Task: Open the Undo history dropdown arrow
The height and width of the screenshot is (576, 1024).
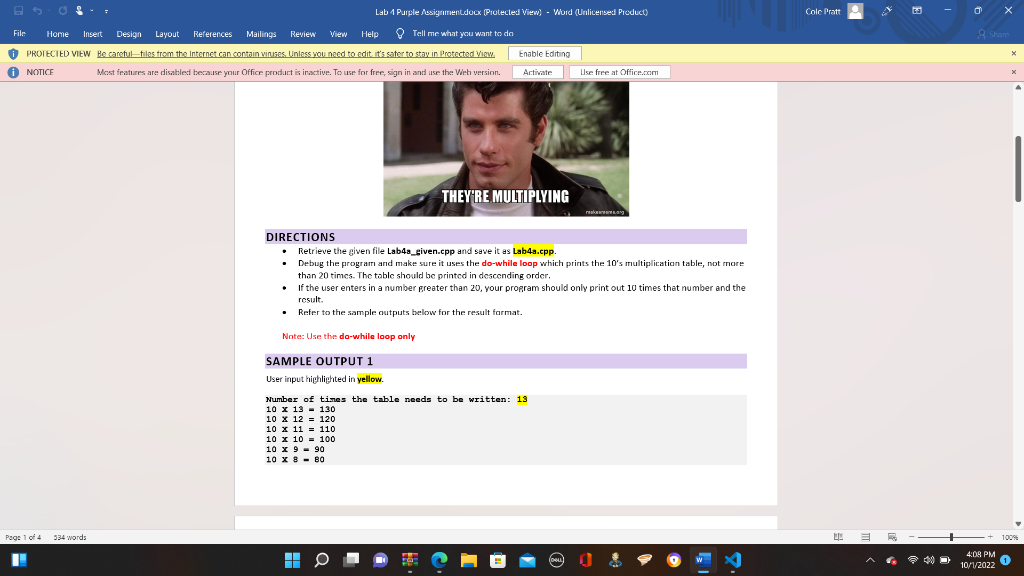Action: coord(48,11)
